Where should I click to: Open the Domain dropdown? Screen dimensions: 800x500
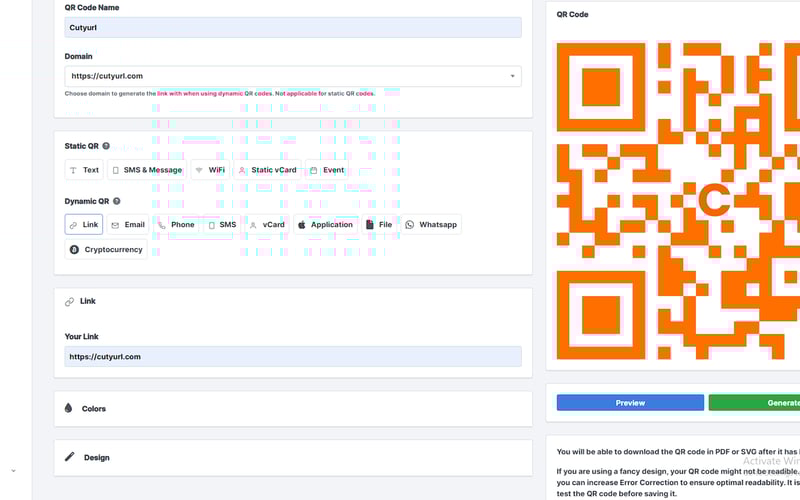(x=293, y=76)
